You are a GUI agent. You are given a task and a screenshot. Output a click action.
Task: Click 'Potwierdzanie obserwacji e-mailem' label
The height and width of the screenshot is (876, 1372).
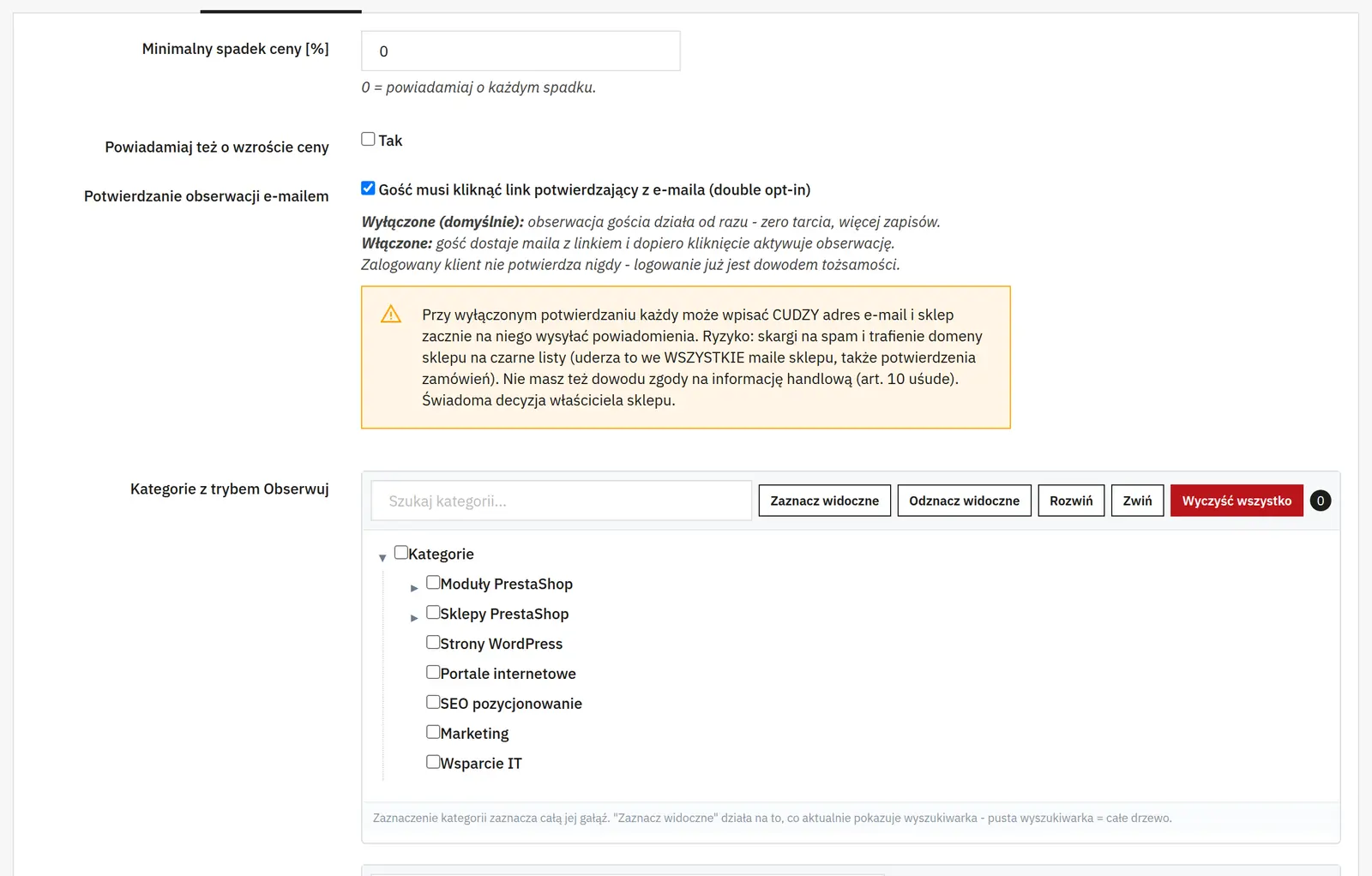tap(207, 196)
